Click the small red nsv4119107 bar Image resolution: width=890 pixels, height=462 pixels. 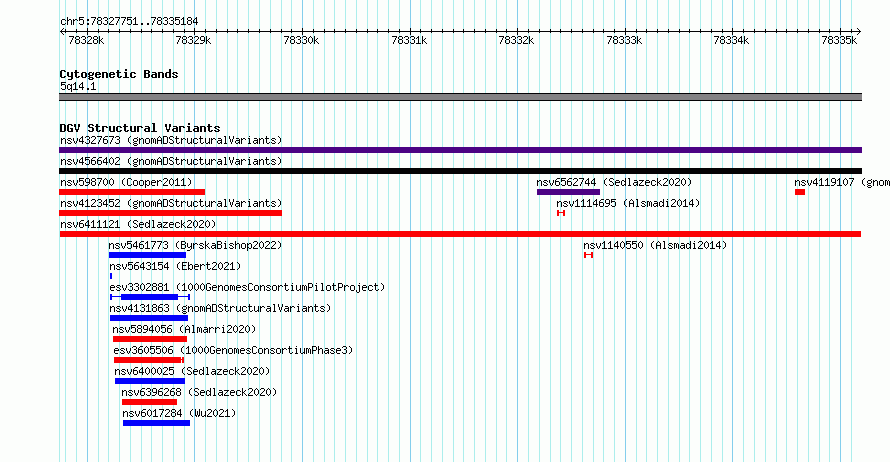click(x=800, y=192)
